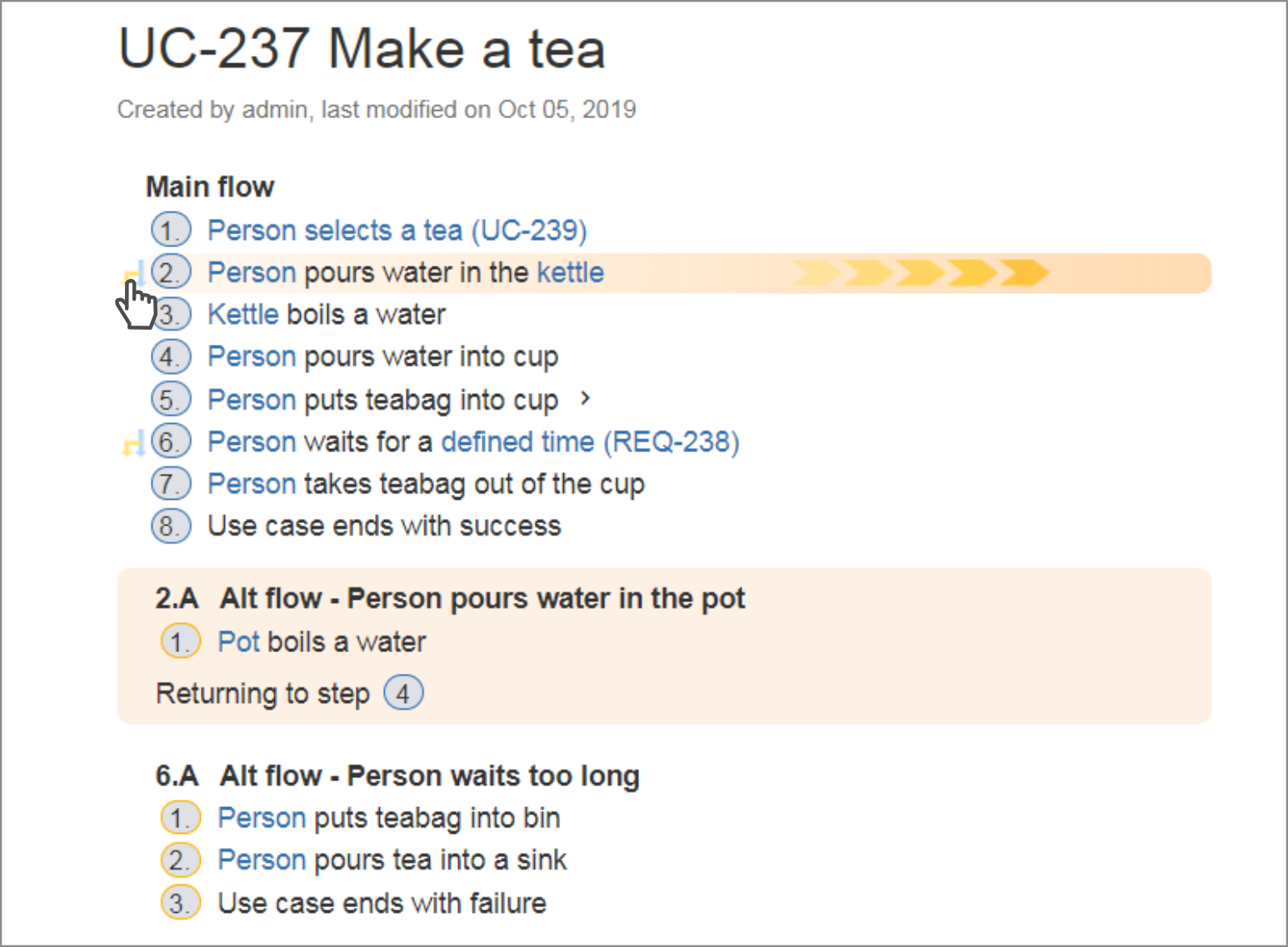Expand chevron after Person puts teabag into cup

(586, 399)
